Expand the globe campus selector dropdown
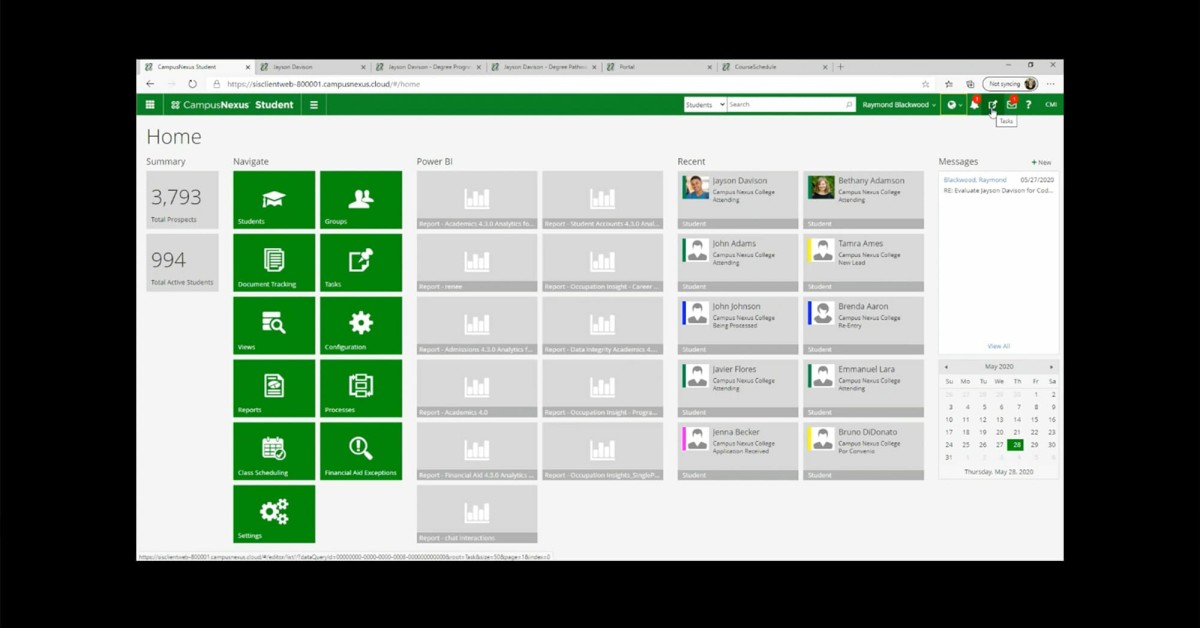The height and width of the screenshot is (628, 1200). point(954,105)
